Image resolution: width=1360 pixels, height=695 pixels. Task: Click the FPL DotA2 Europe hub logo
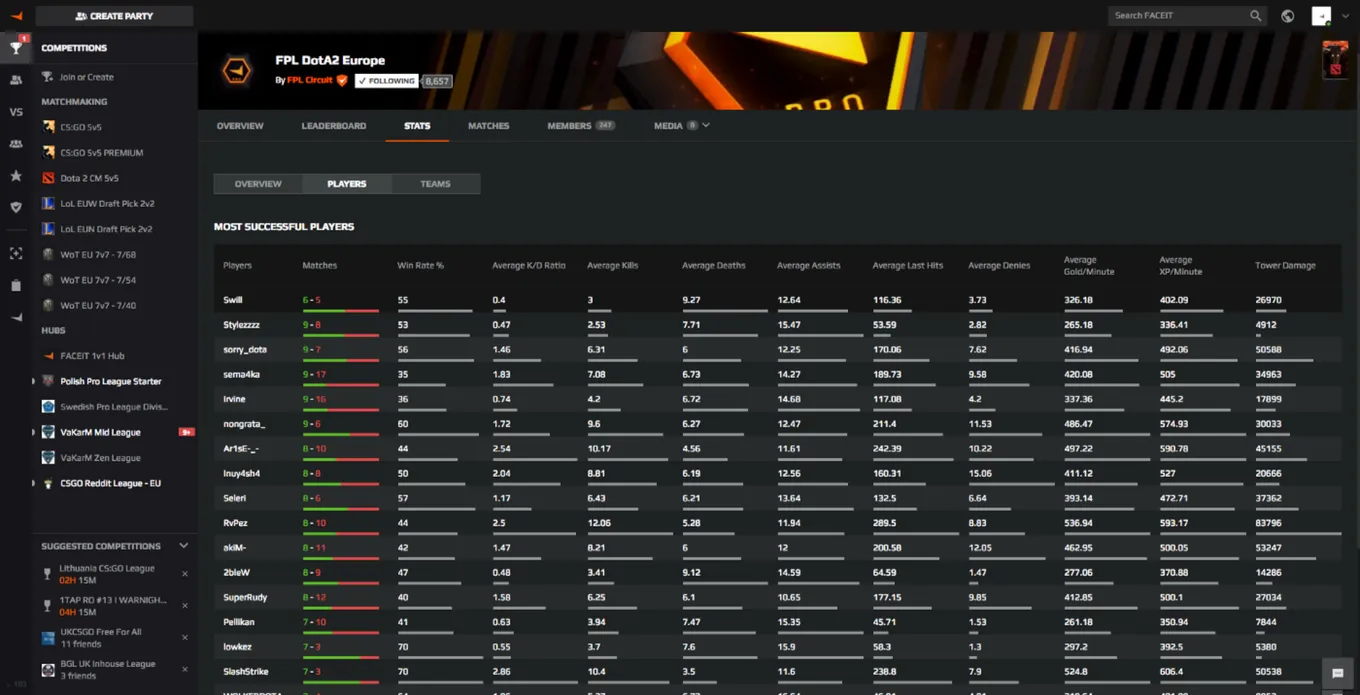coord(237,70)
